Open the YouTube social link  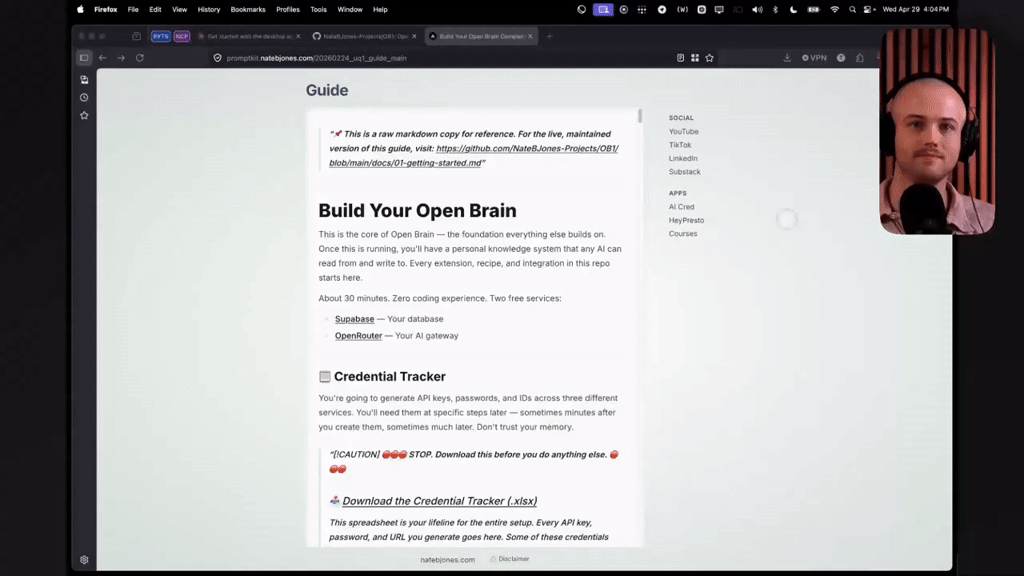(x=684, y=131)
